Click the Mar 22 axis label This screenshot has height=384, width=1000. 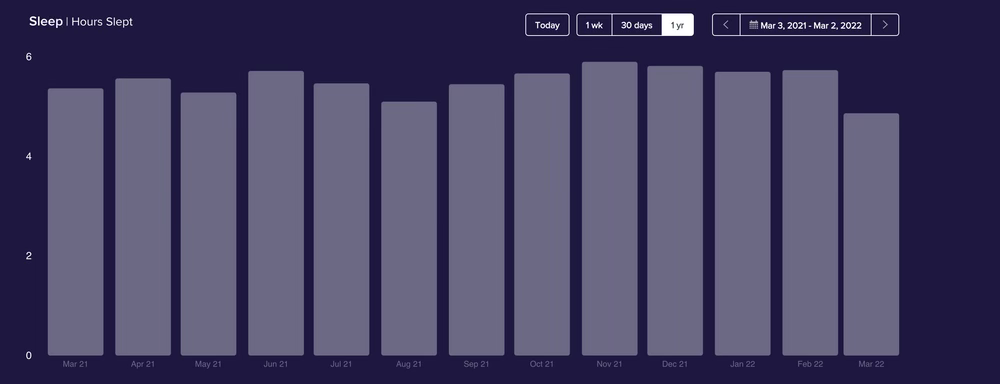click(871, 364)
